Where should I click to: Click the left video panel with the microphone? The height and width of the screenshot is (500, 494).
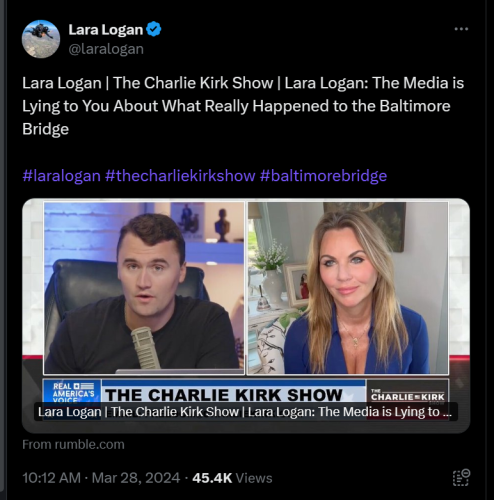coord(144,288)
